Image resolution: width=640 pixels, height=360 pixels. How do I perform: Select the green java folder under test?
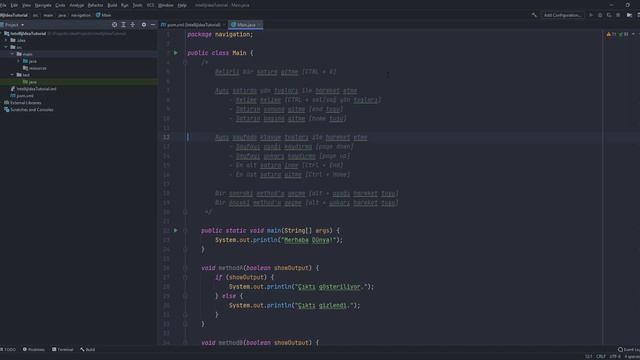coord(30,82)
